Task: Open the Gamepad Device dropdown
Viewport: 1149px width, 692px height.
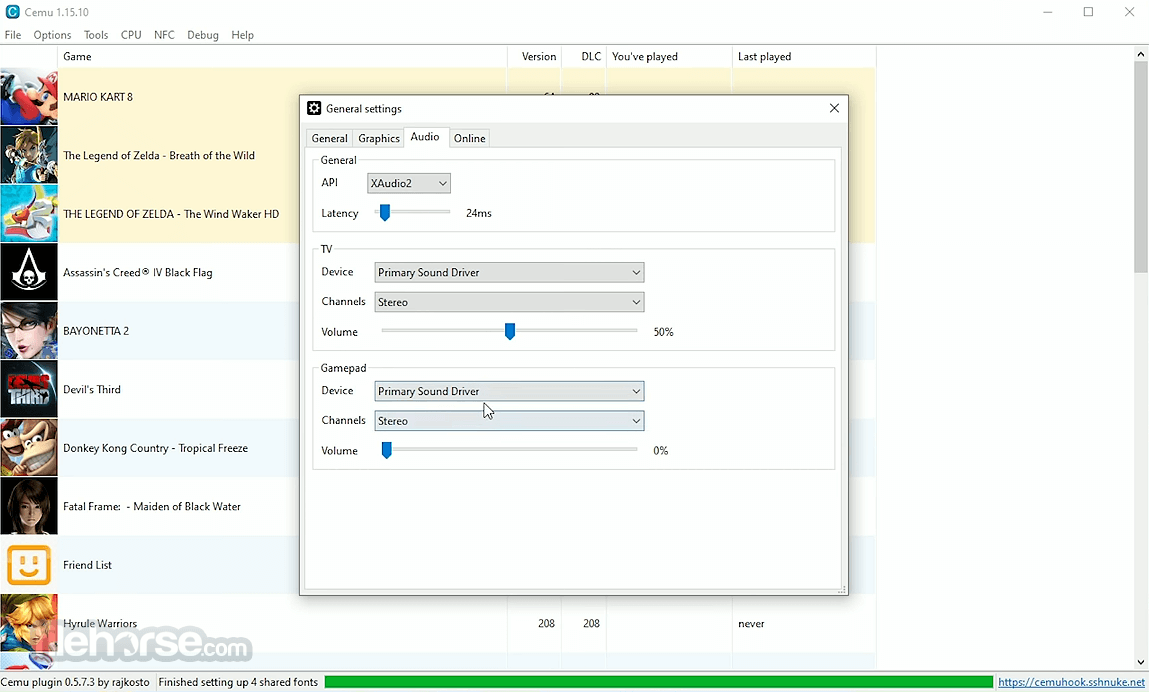Action: (509, 391)
